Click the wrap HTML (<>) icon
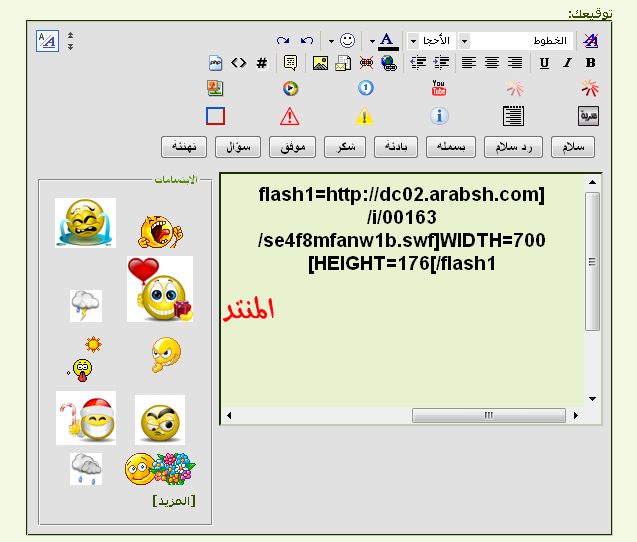 (x=238, y=63)
